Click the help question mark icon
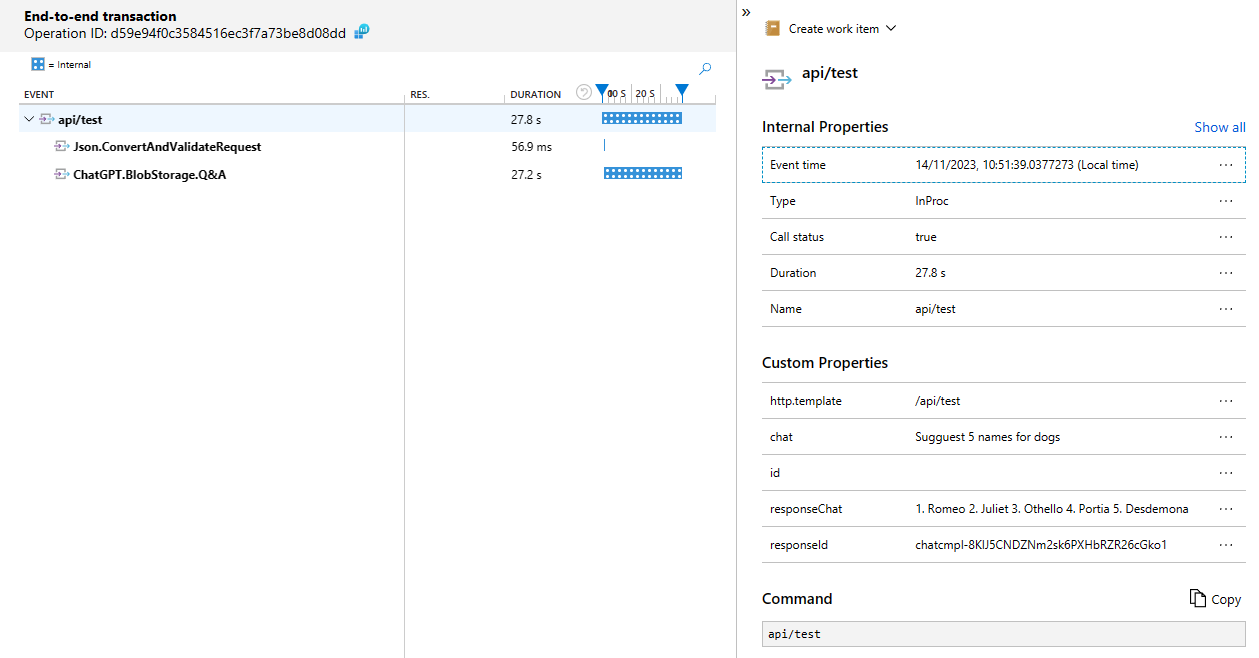Screen dimensions: 1259x658 584,93
